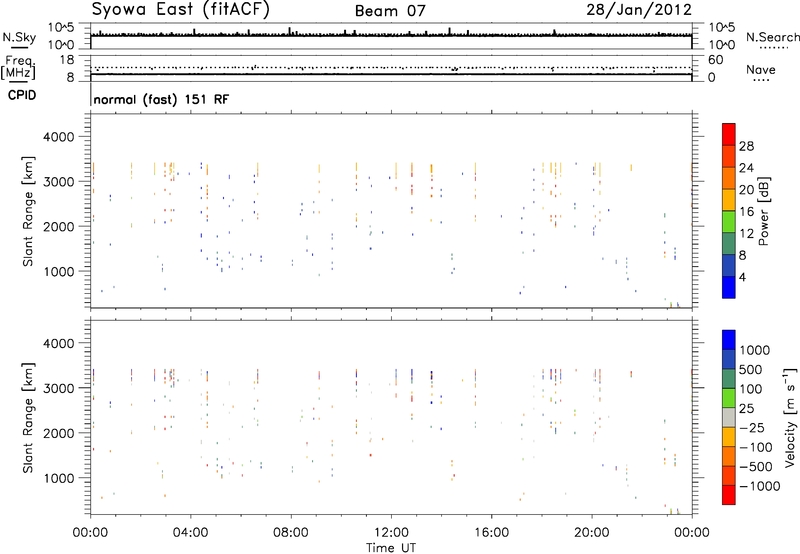Click the 'normal (fast) 151 RF' mode text
Screen dimensions: 800x554
161,99
